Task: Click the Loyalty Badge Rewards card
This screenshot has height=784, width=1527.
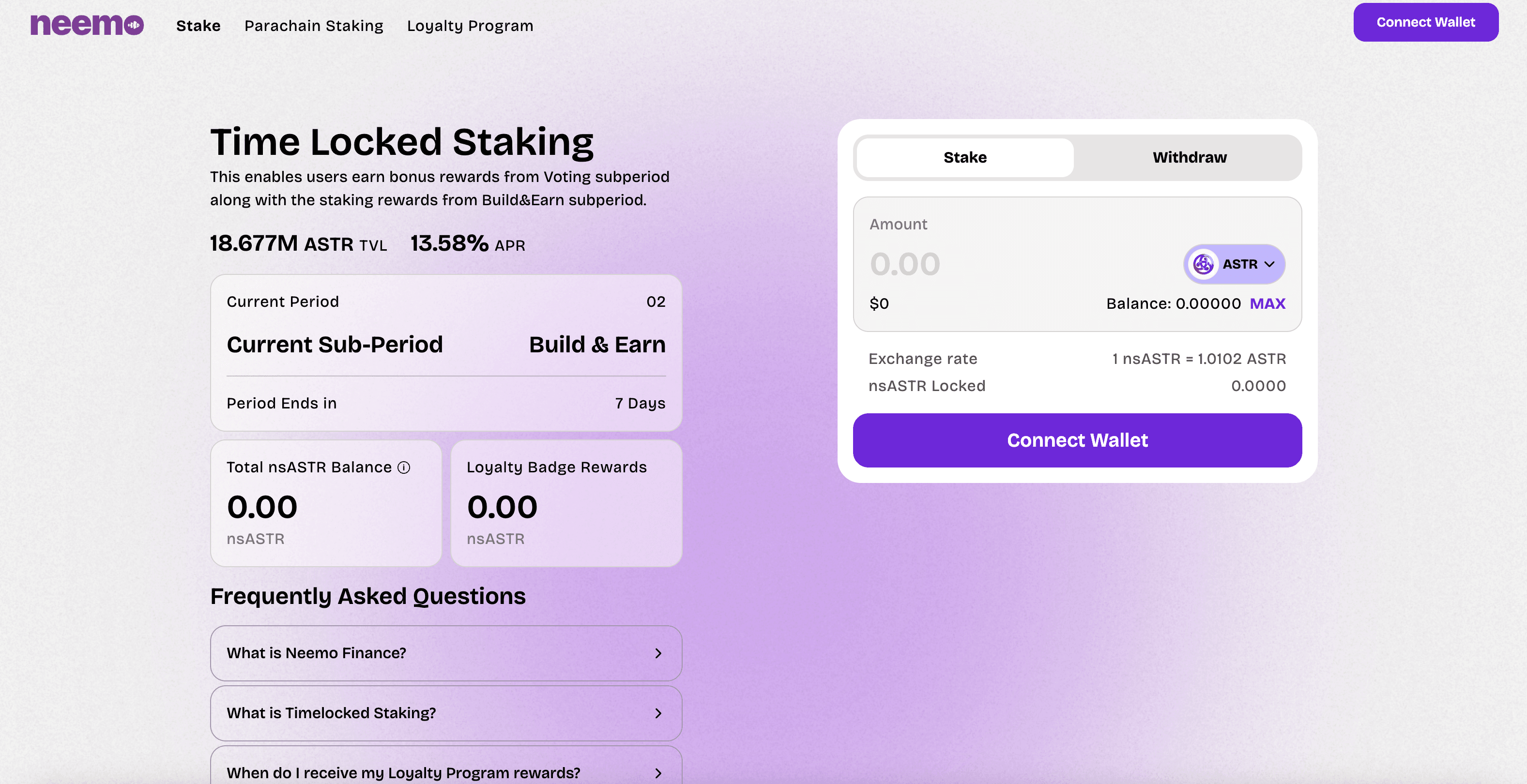Action: [x=566, y=503]
